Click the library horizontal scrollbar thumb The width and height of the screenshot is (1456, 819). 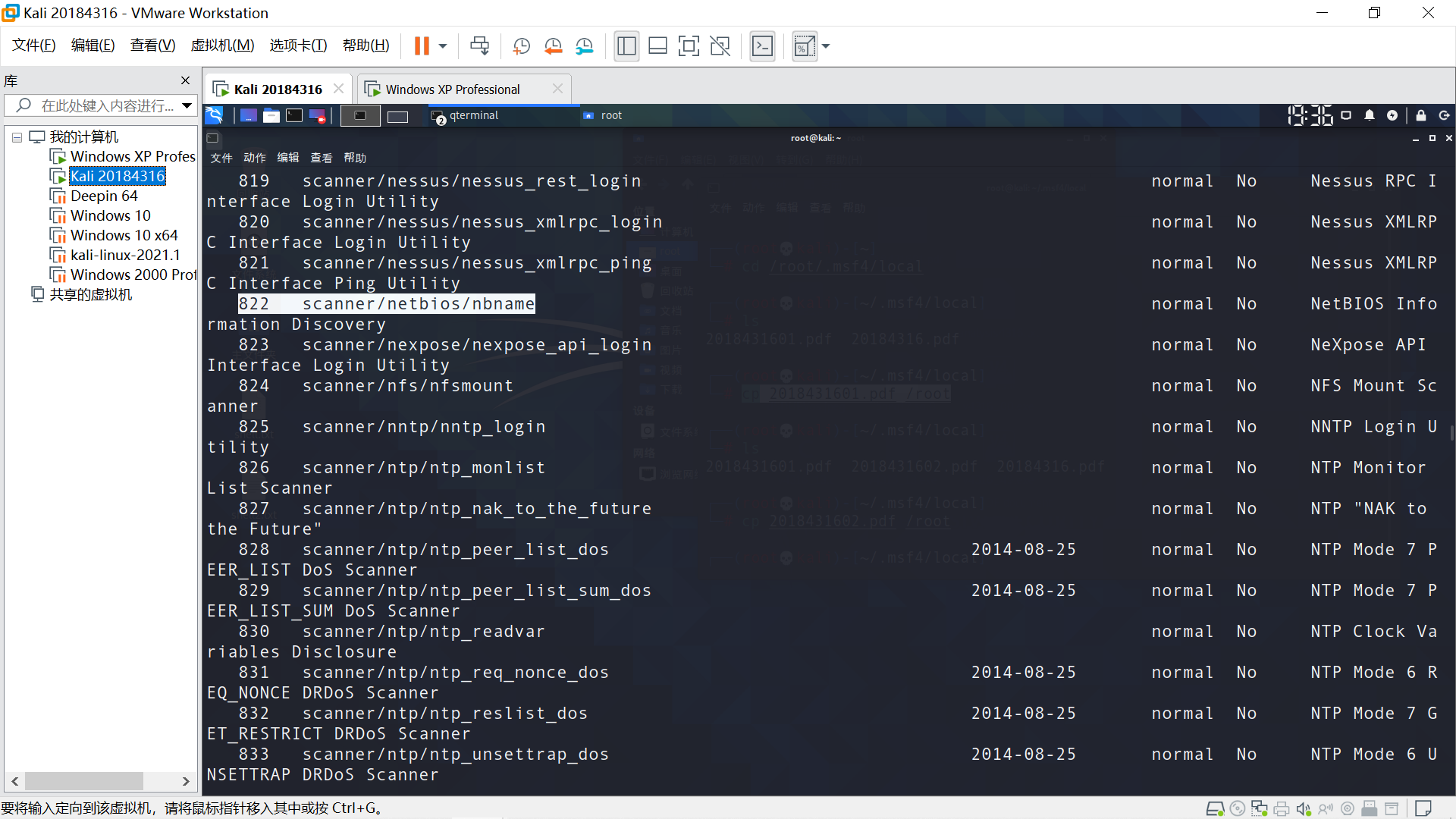coord(83,781)
